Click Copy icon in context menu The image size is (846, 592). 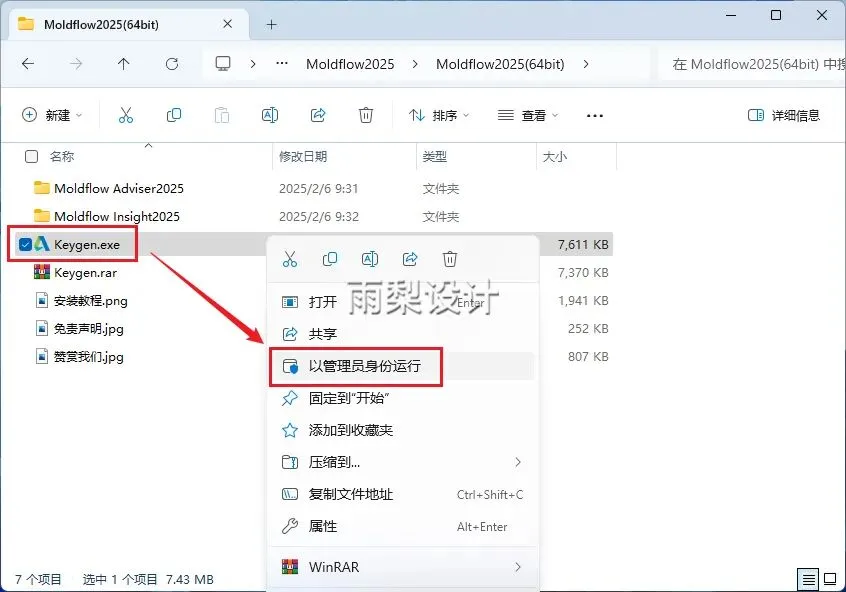[330, 259]
